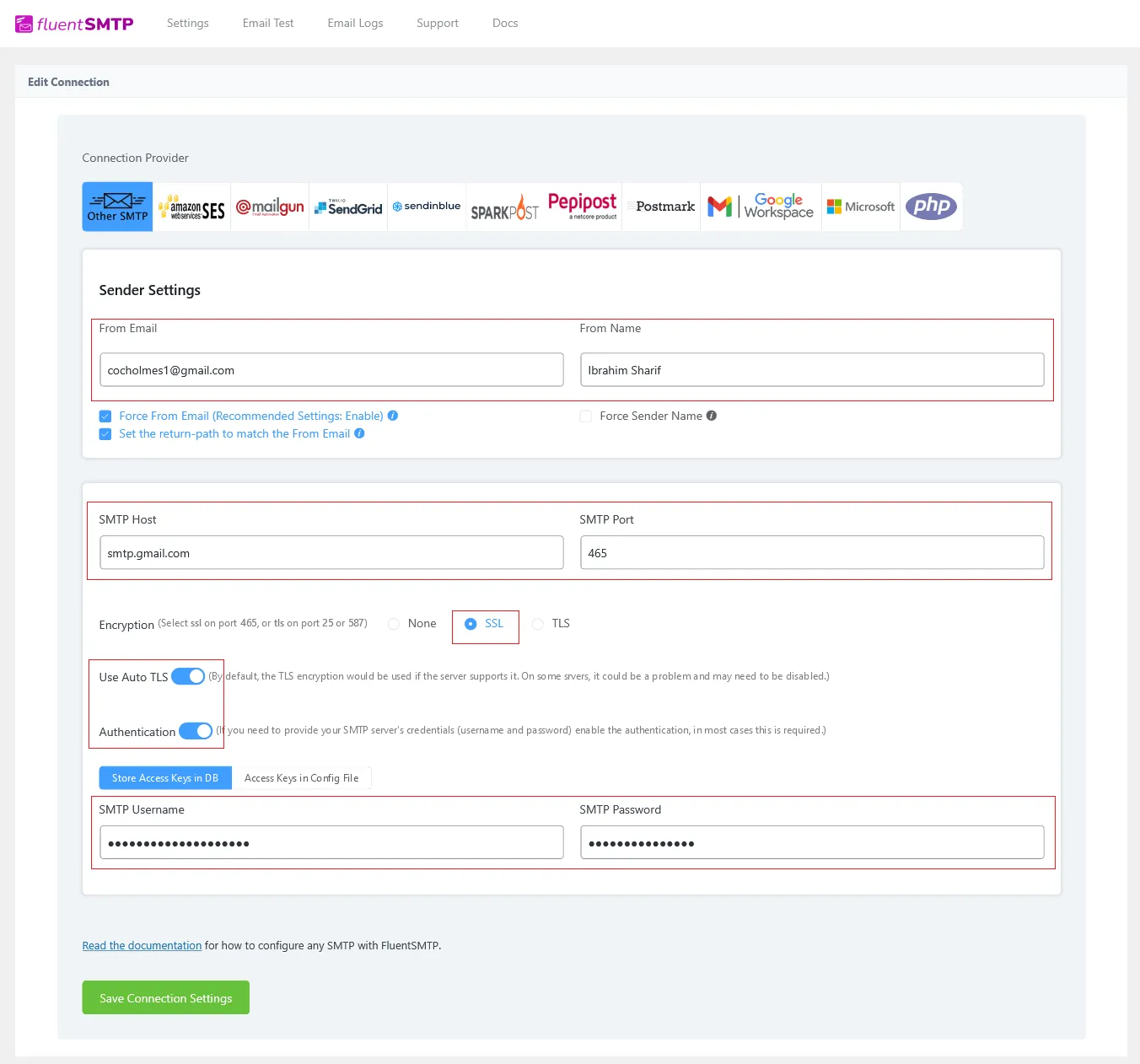This screenshot has width=1140, height=1064.
Task: Select Pepipost provider logo
Action: coord(583,207)
